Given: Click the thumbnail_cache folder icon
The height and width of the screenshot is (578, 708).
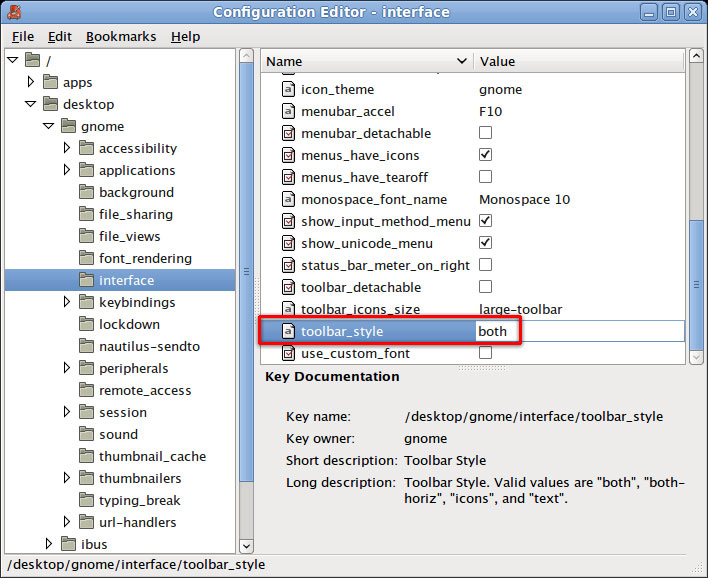Looking at the screenshot, I should pos(86,456).
